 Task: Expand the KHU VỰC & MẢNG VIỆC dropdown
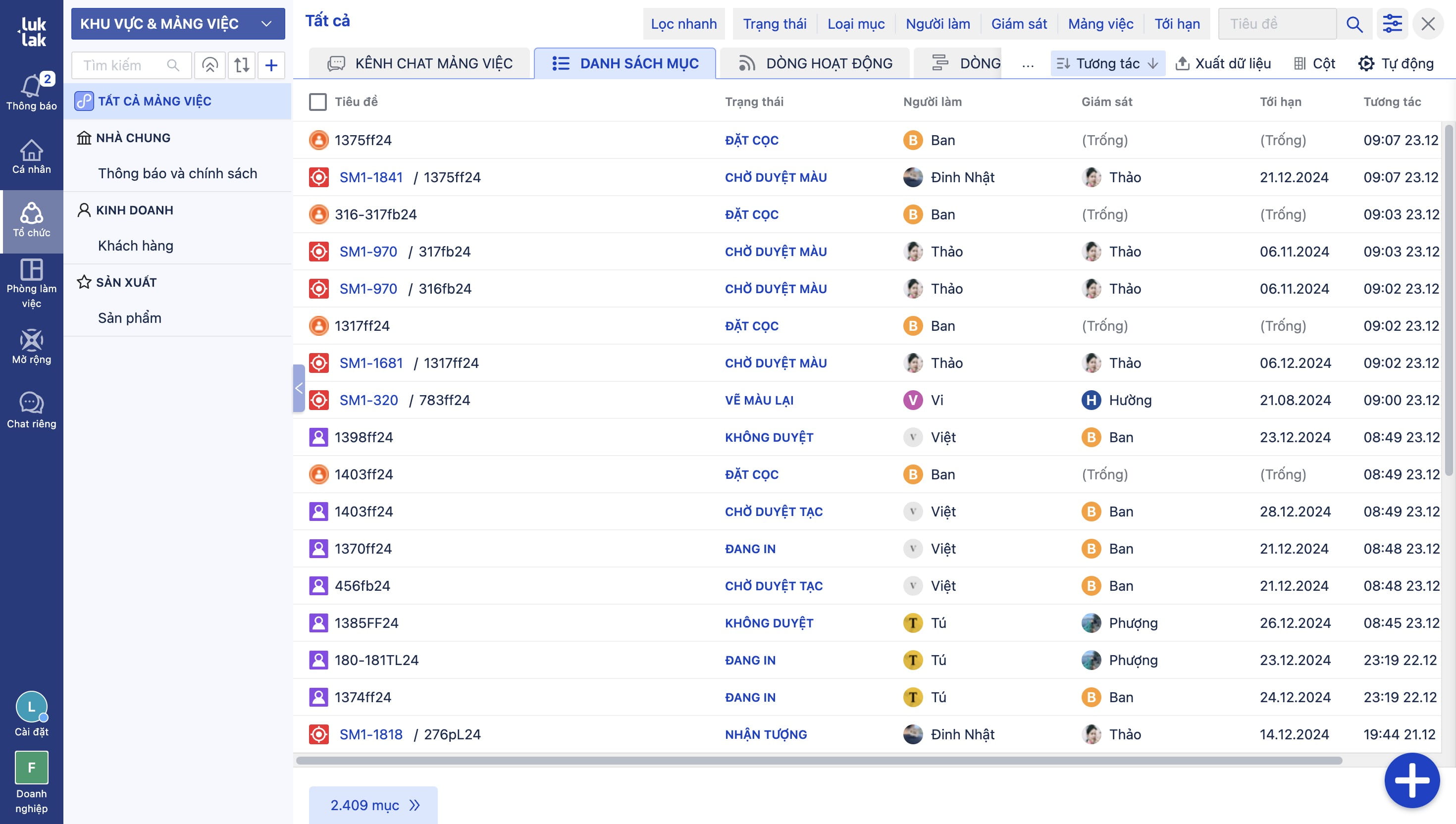(x=178, y=24)
